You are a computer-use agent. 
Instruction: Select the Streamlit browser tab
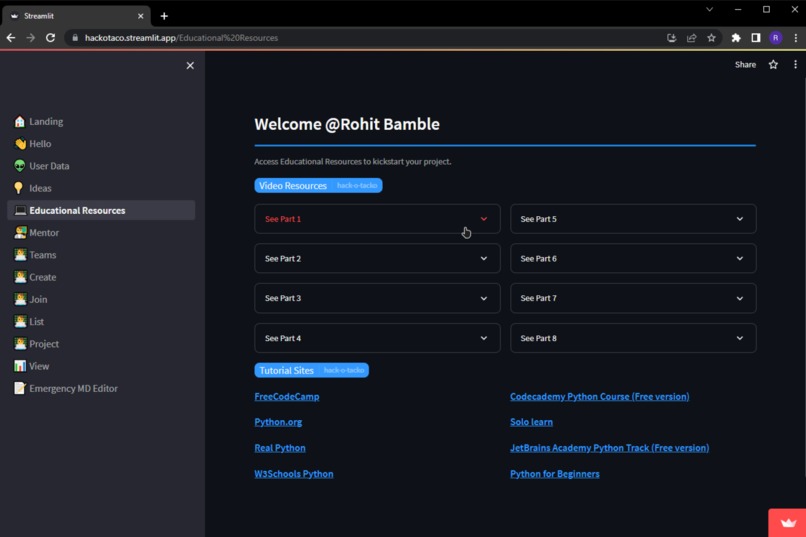click(x=76, y=16)
